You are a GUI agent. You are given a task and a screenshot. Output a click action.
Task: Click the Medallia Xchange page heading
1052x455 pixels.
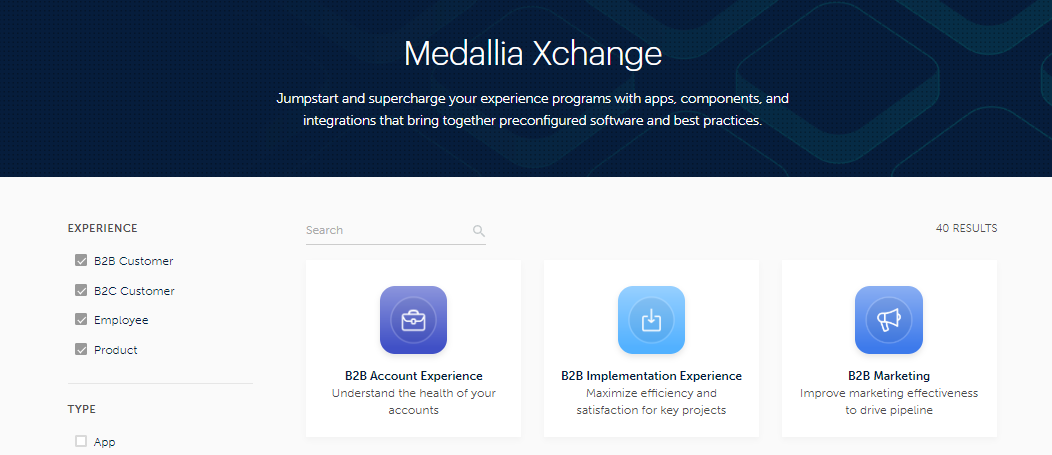click(533, 54)
